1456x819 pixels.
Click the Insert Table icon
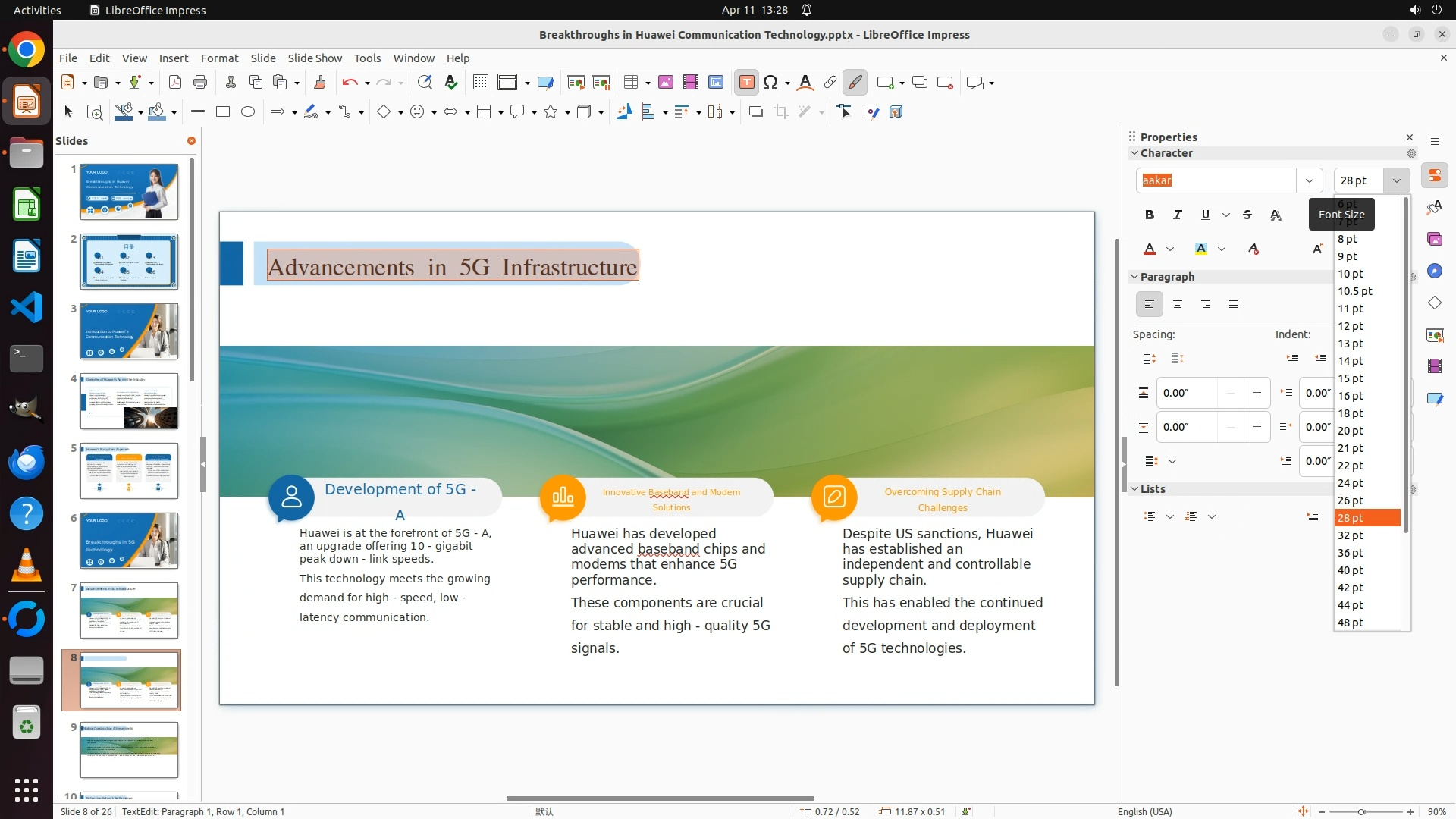coord(631,83)
